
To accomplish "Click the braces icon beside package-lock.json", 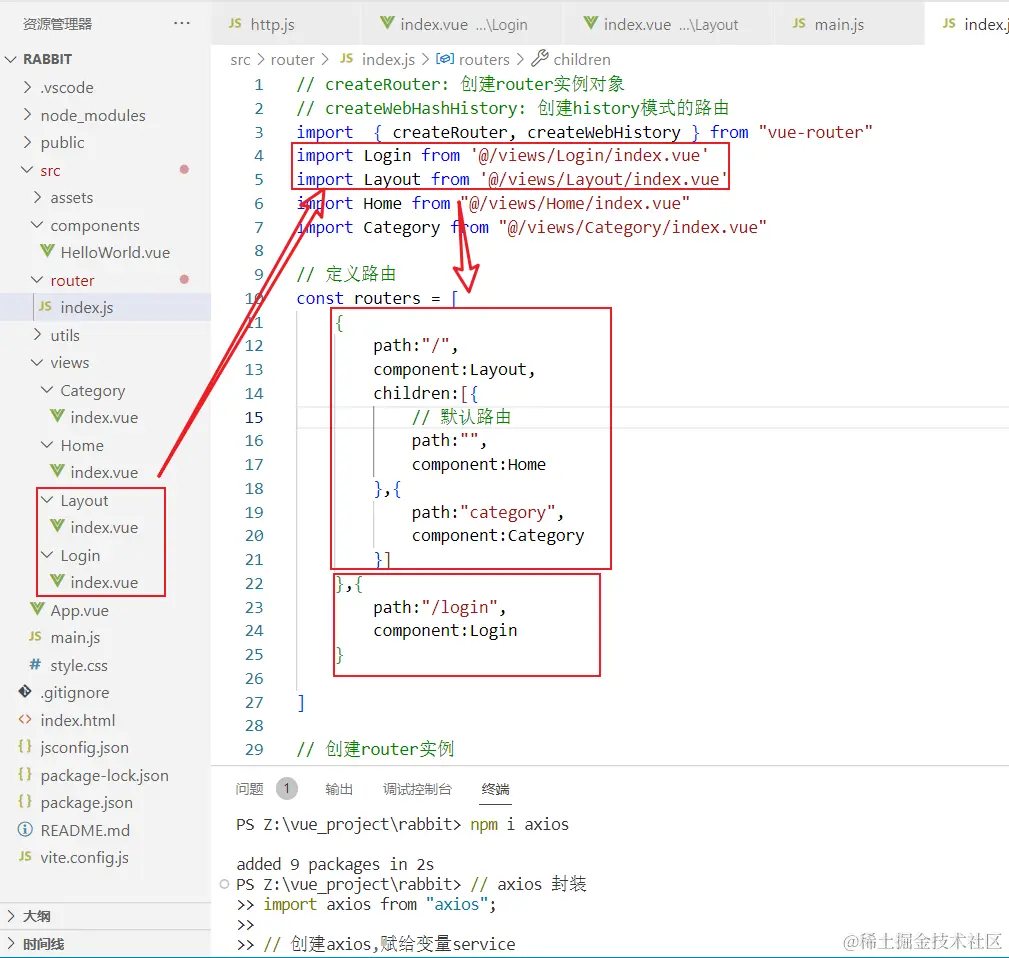I will pos(25,774).
